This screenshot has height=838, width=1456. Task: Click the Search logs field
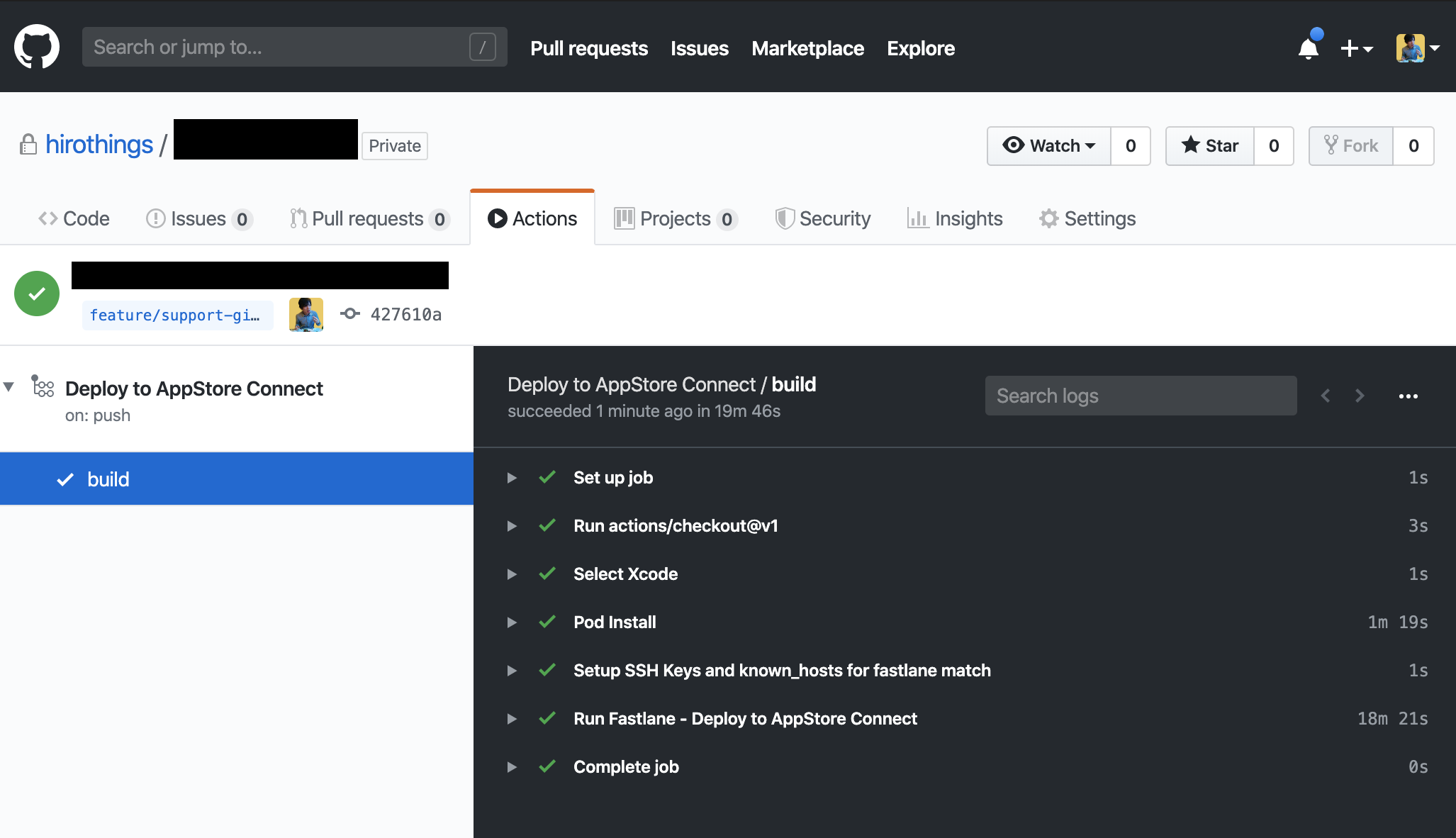1141,396
